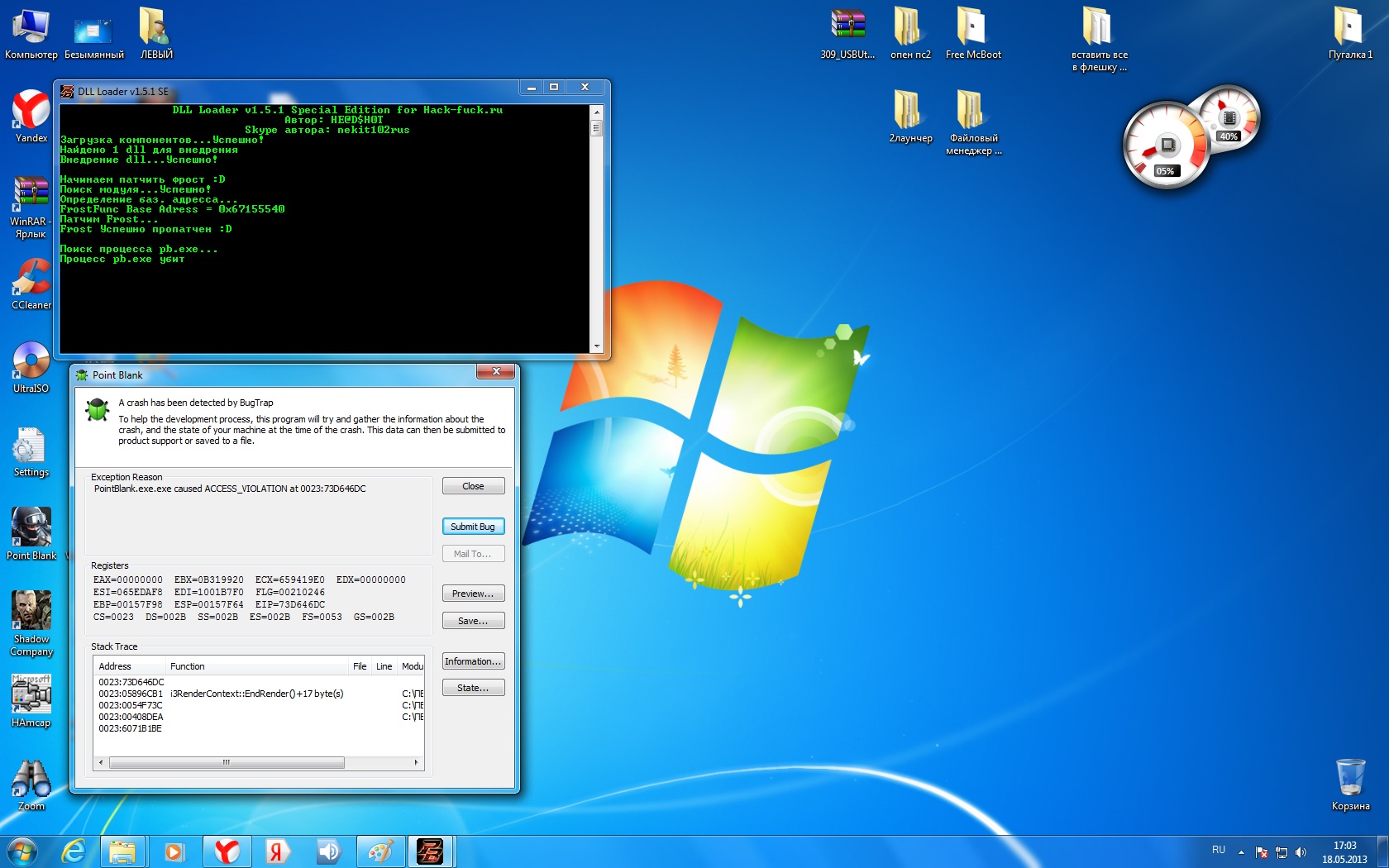This screenshot has width=1389, height=868.
Task: Open the WinRAR shortcut icon
Action: (x=31, y=206)
